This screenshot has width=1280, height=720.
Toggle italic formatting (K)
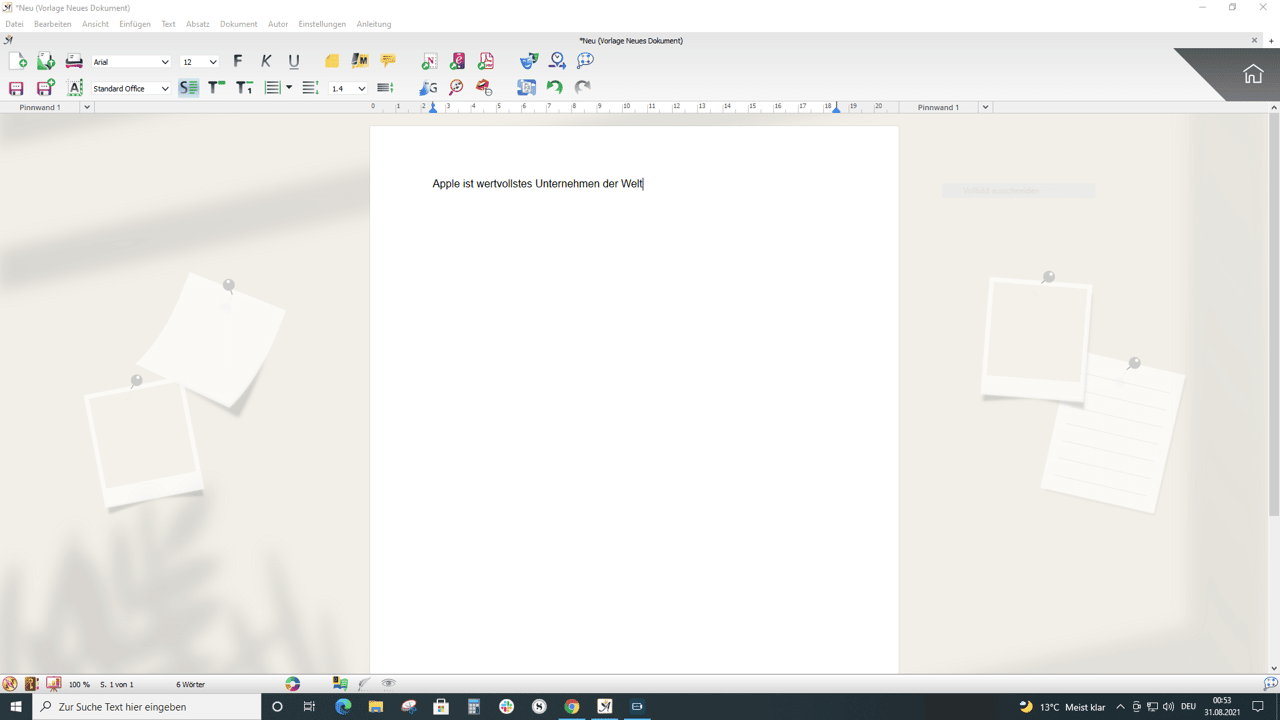[266, 61]
